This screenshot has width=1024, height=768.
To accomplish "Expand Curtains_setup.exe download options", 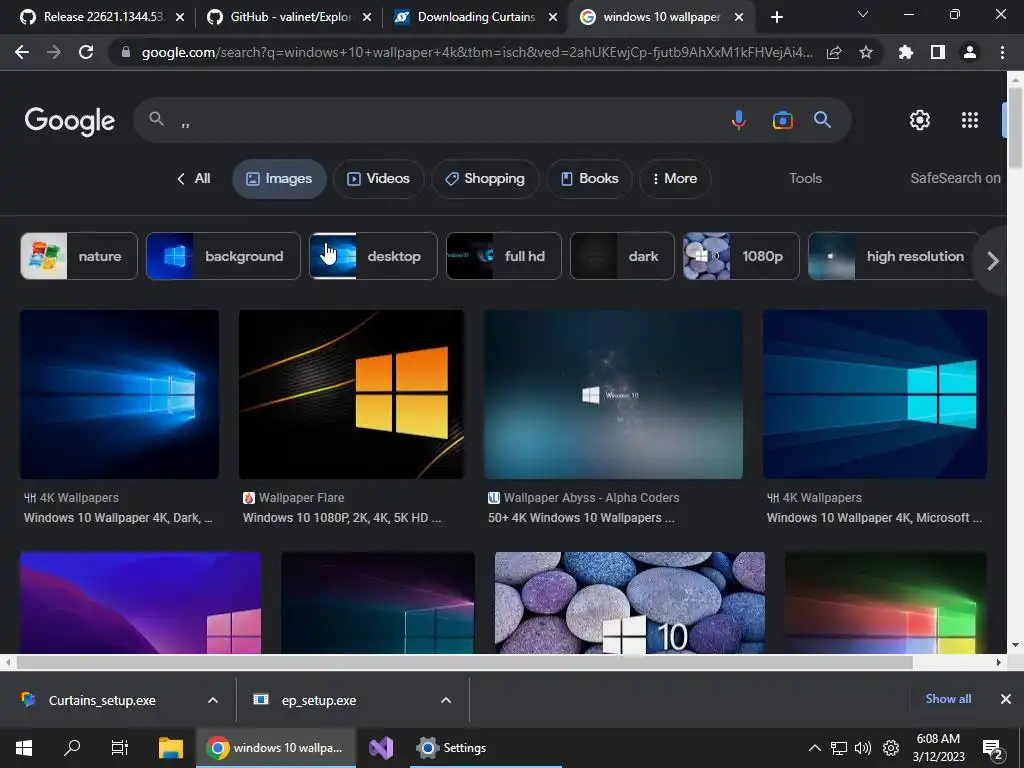I will [x=213, y=700].
